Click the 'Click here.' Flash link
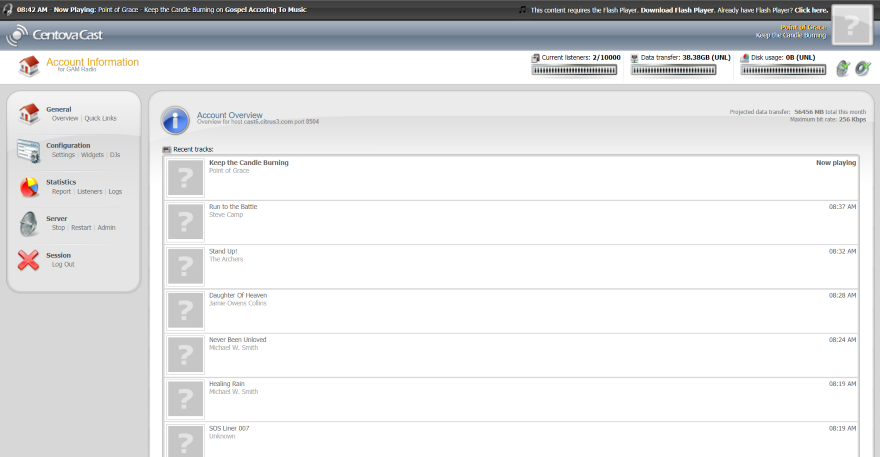 [x=812, y=10]
